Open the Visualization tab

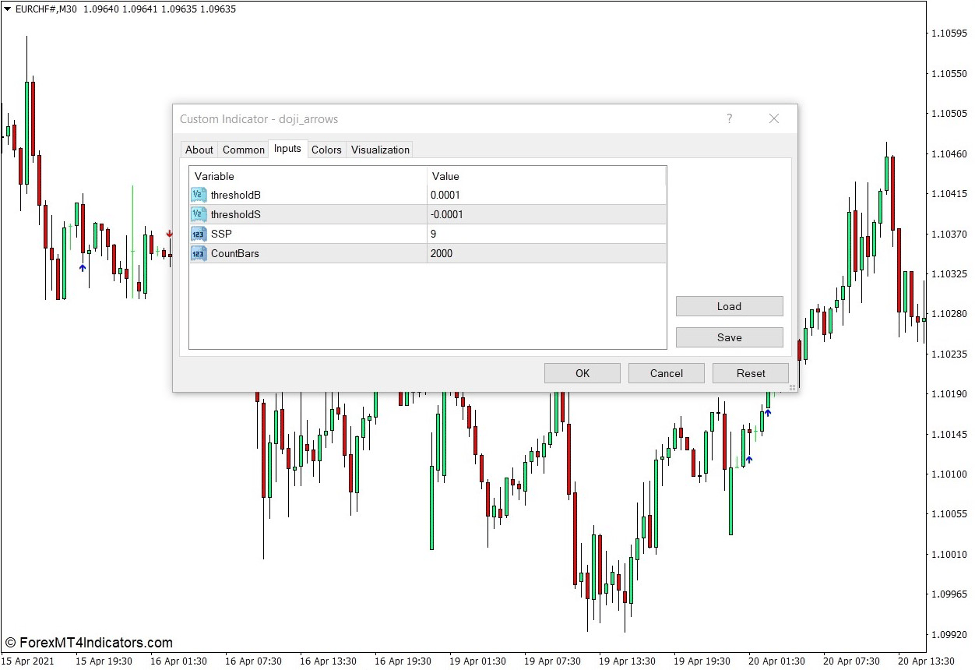(380, 149)
